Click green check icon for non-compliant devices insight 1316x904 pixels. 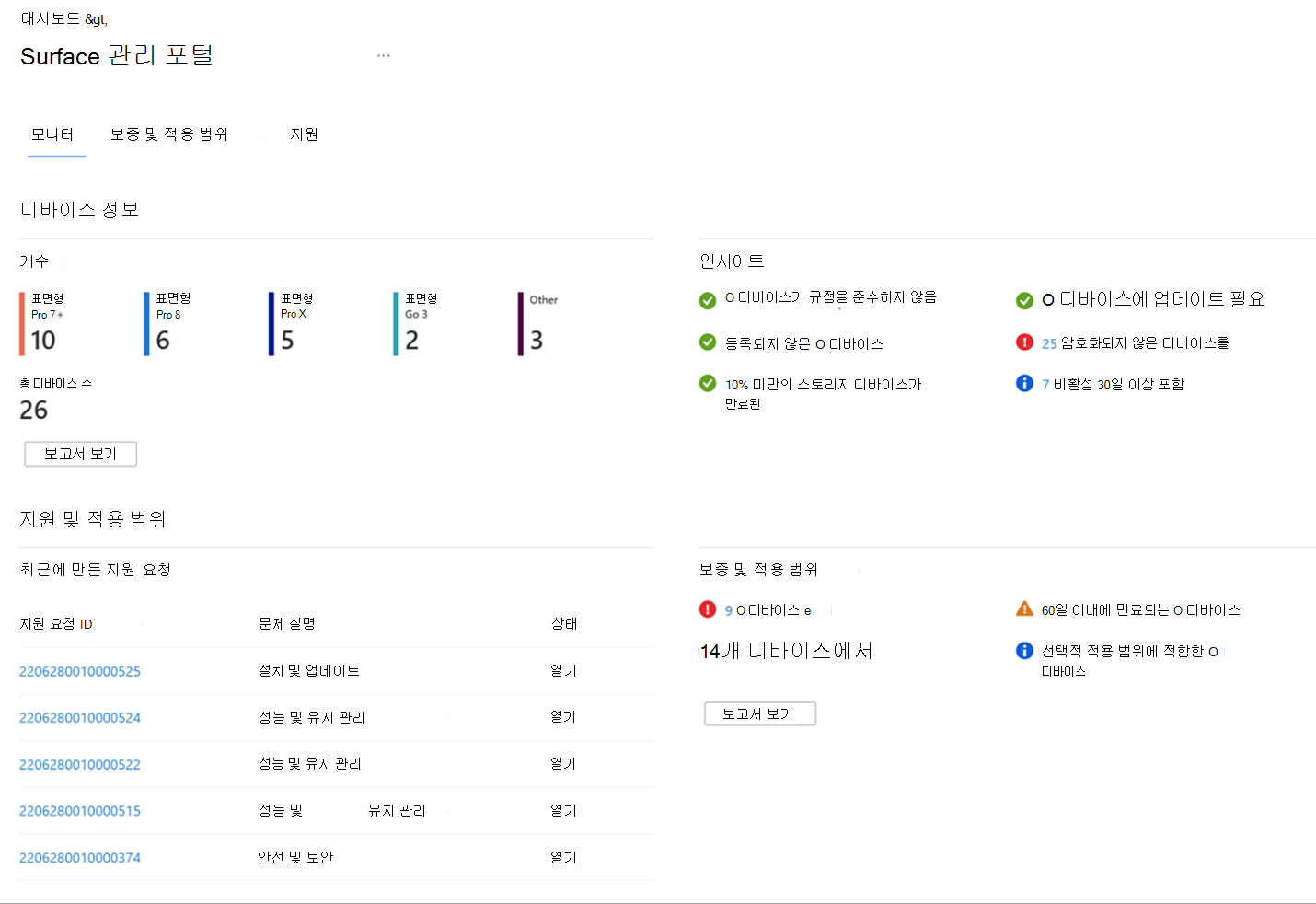pos(708,300)
